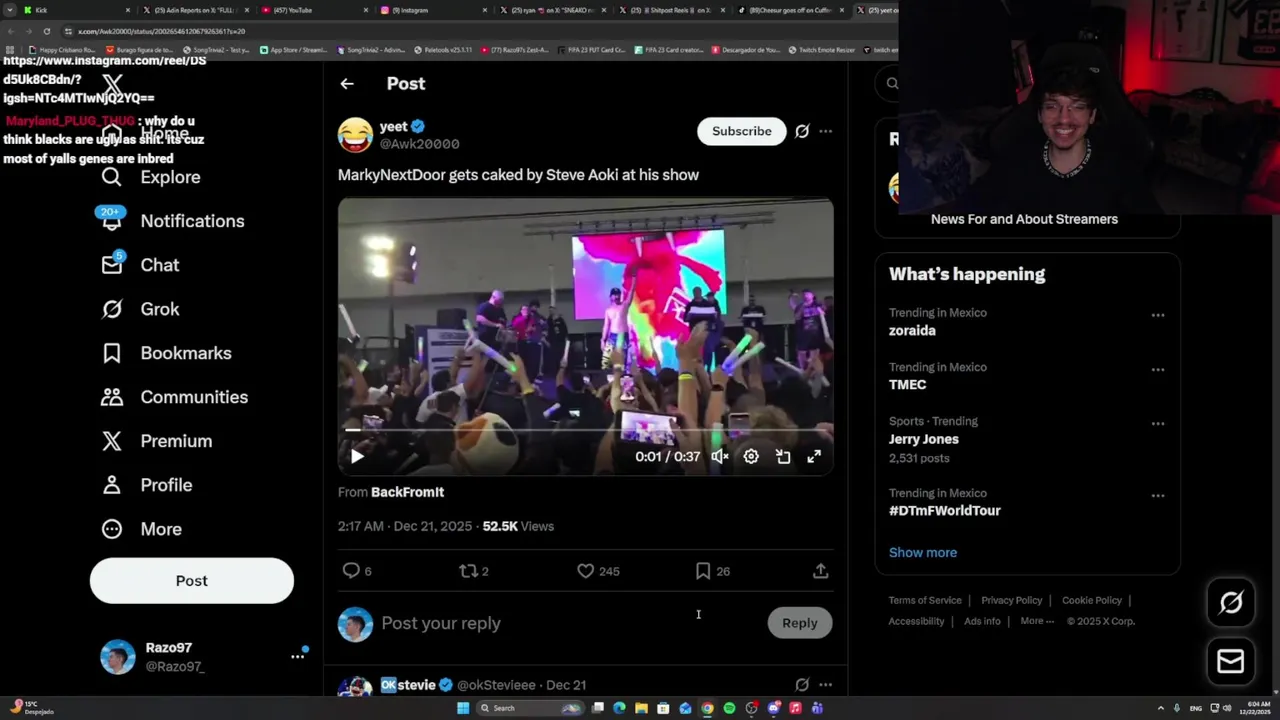
Task: Bookmark the post with 26 bookmarks
Action: pyautogui.click(x=712, y=571)
